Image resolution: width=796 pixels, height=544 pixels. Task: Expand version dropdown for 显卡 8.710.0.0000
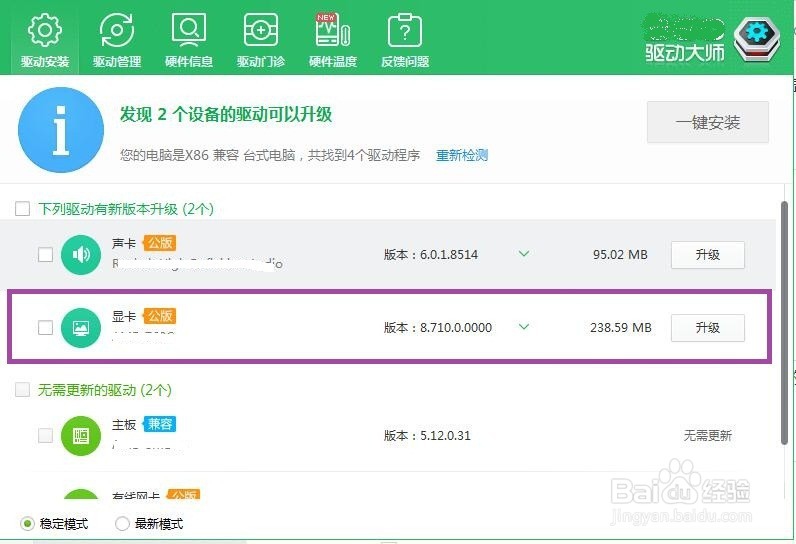click(x=524, y=327)
